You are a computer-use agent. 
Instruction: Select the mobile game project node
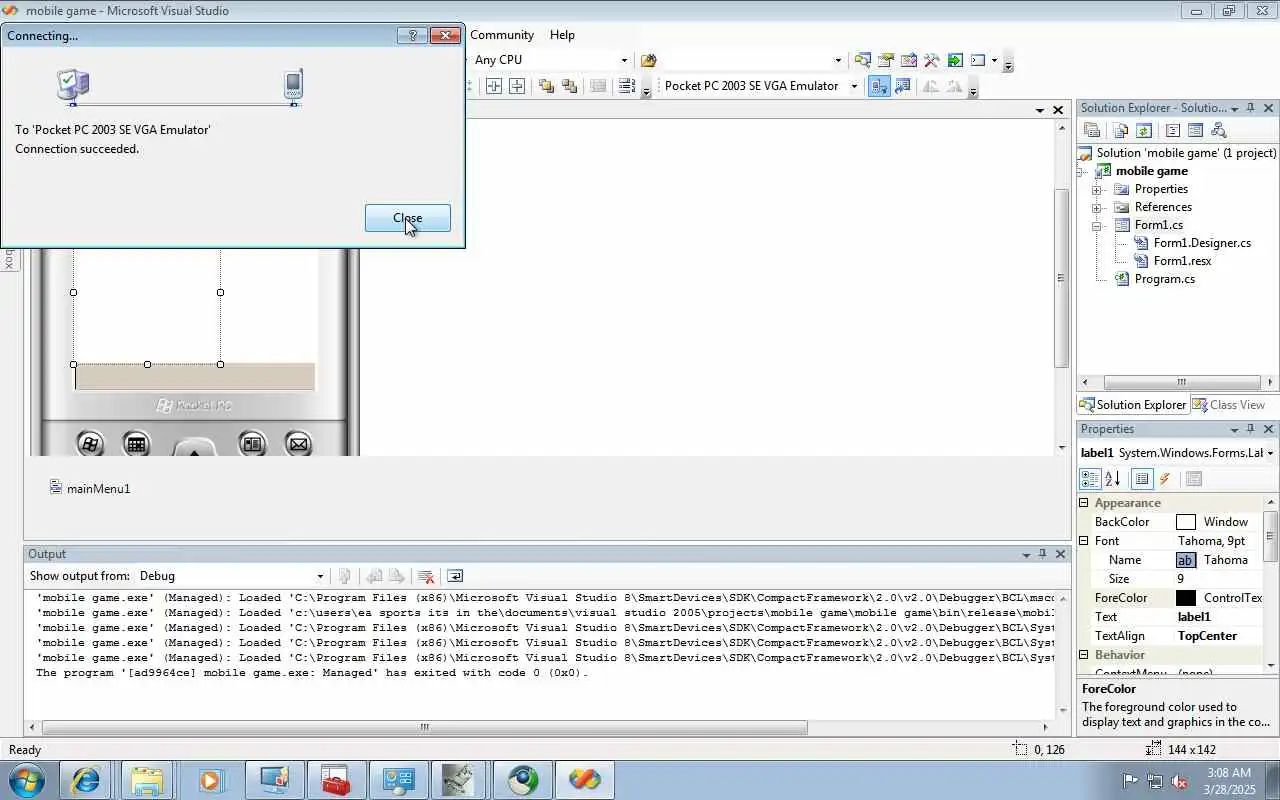click(x=1152, y=171)
